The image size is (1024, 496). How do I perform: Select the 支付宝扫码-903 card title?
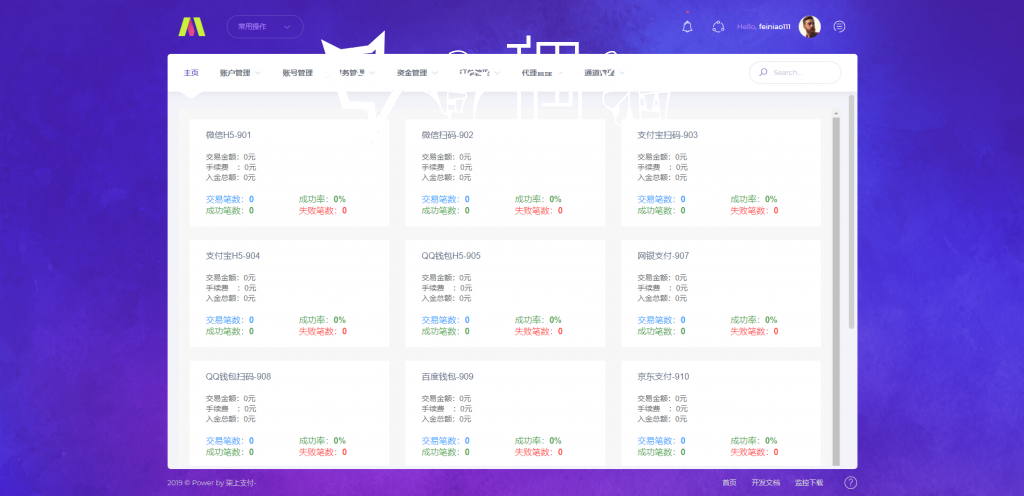[667, 135]
